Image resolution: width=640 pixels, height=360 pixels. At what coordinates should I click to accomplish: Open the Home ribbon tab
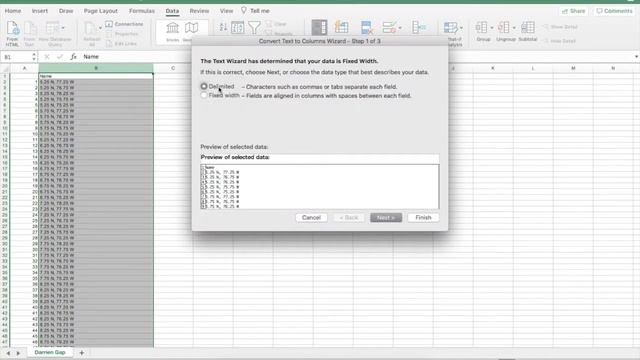coord(13,11)
